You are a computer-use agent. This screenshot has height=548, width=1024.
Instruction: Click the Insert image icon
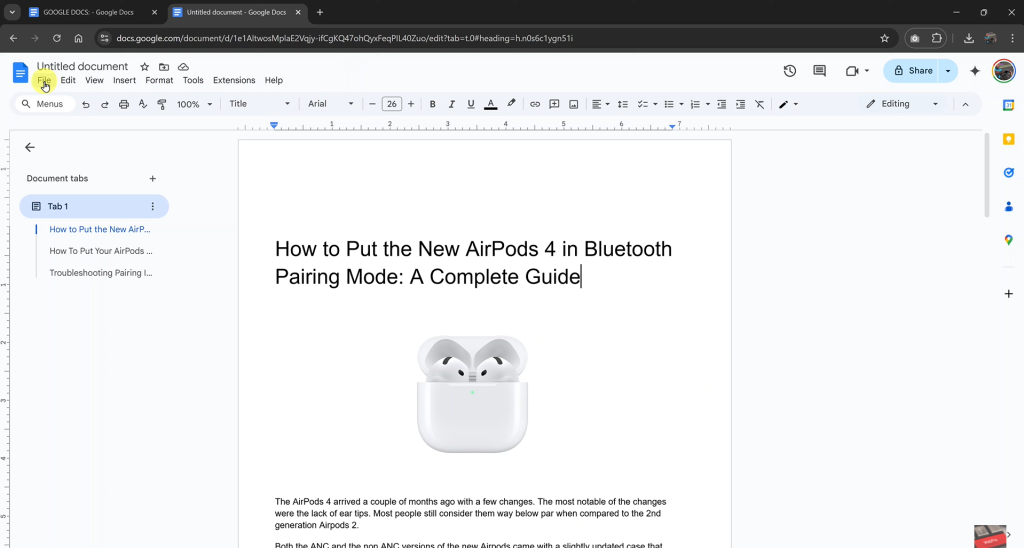573,104
